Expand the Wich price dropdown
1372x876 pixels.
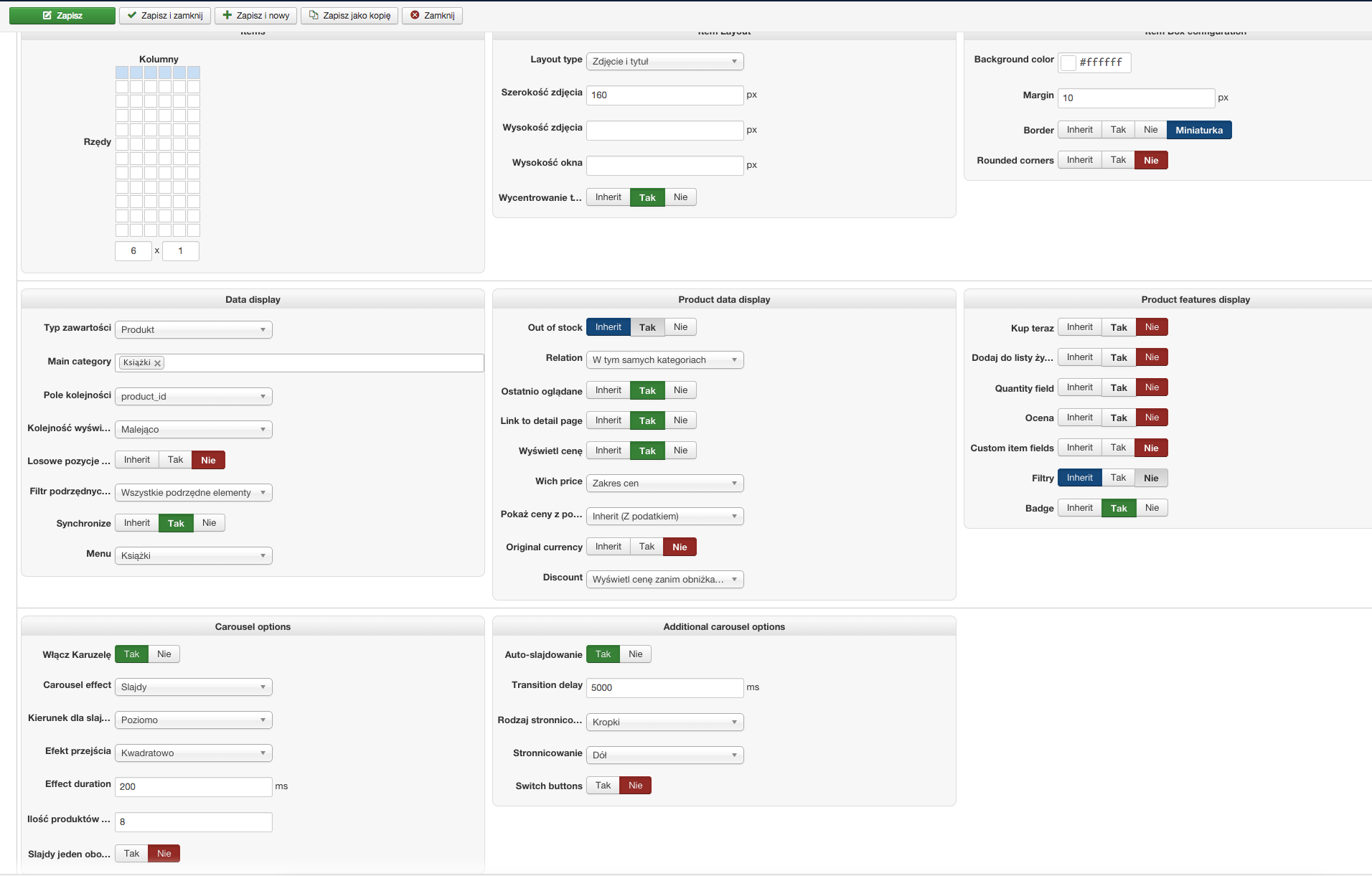click(x=665, y=484)
